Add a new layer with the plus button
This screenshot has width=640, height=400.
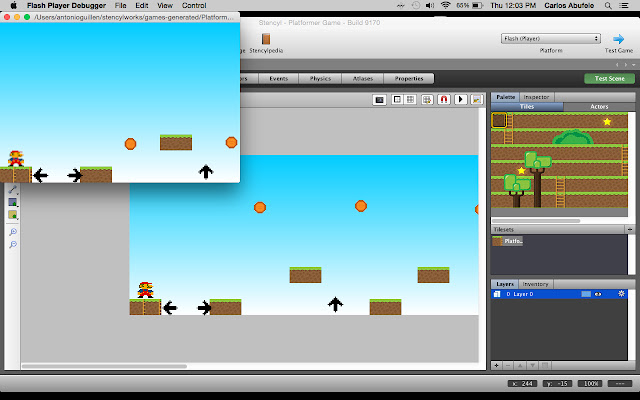(496, 366)
